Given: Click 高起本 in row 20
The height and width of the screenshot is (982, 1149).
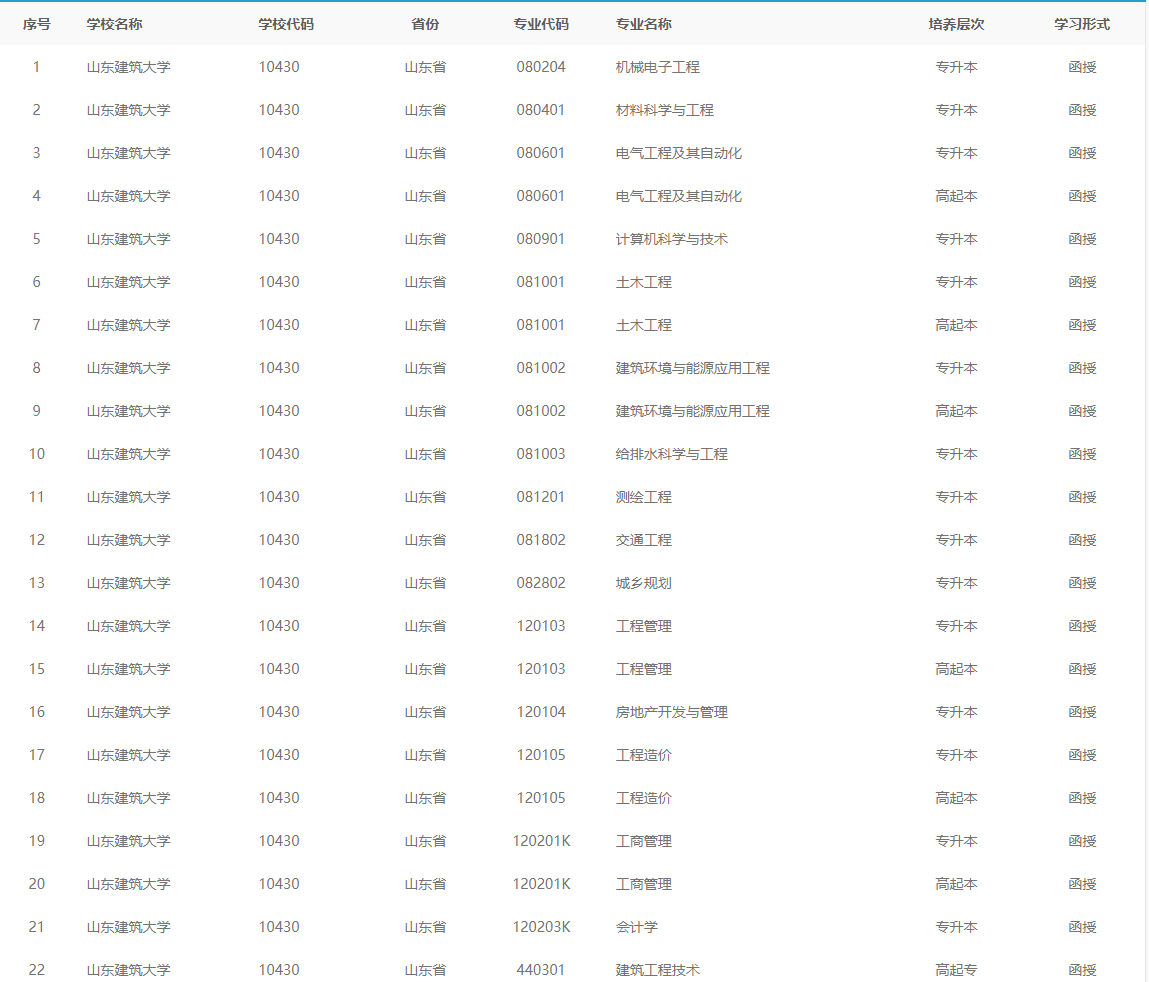Looking at the screenshot, I should pyautogui.click(x=956, y=885).
